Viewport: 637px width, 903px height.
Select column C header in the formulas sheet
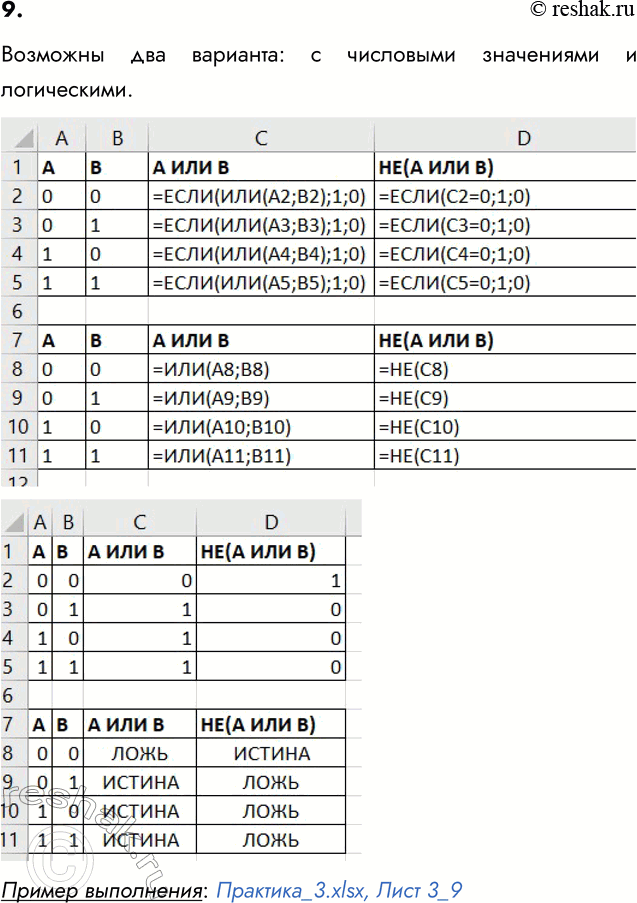260,137
